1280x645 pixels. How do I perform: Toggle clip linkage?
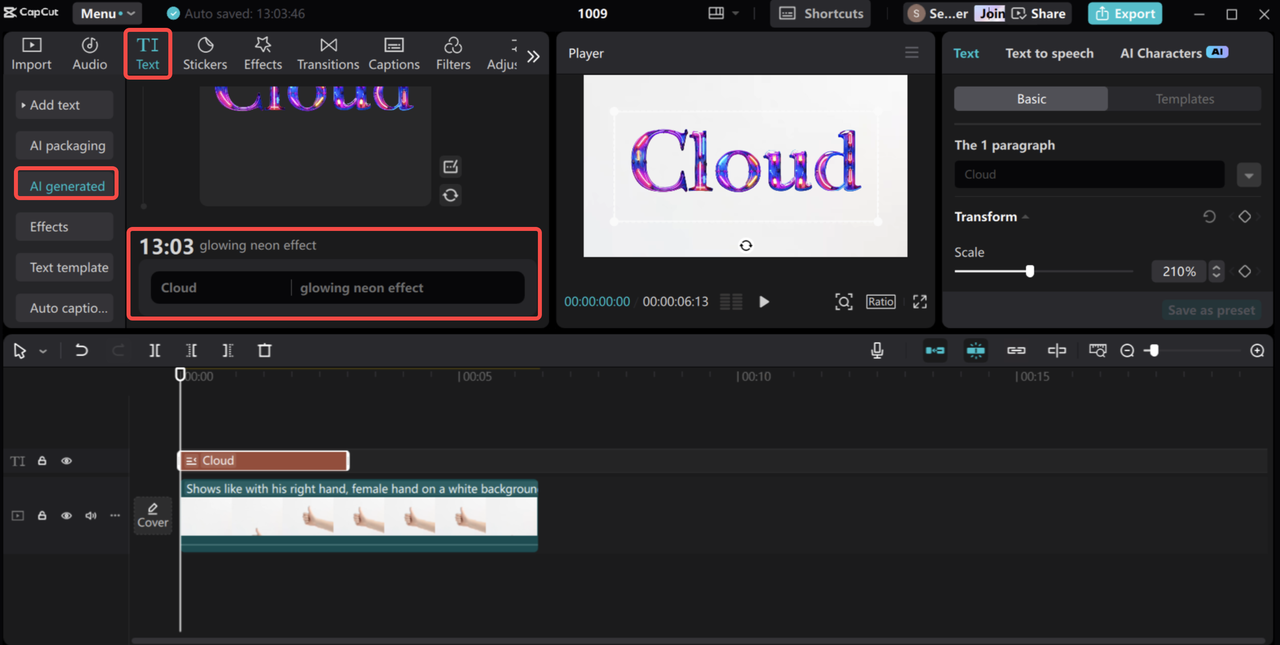pos(1016,351)
